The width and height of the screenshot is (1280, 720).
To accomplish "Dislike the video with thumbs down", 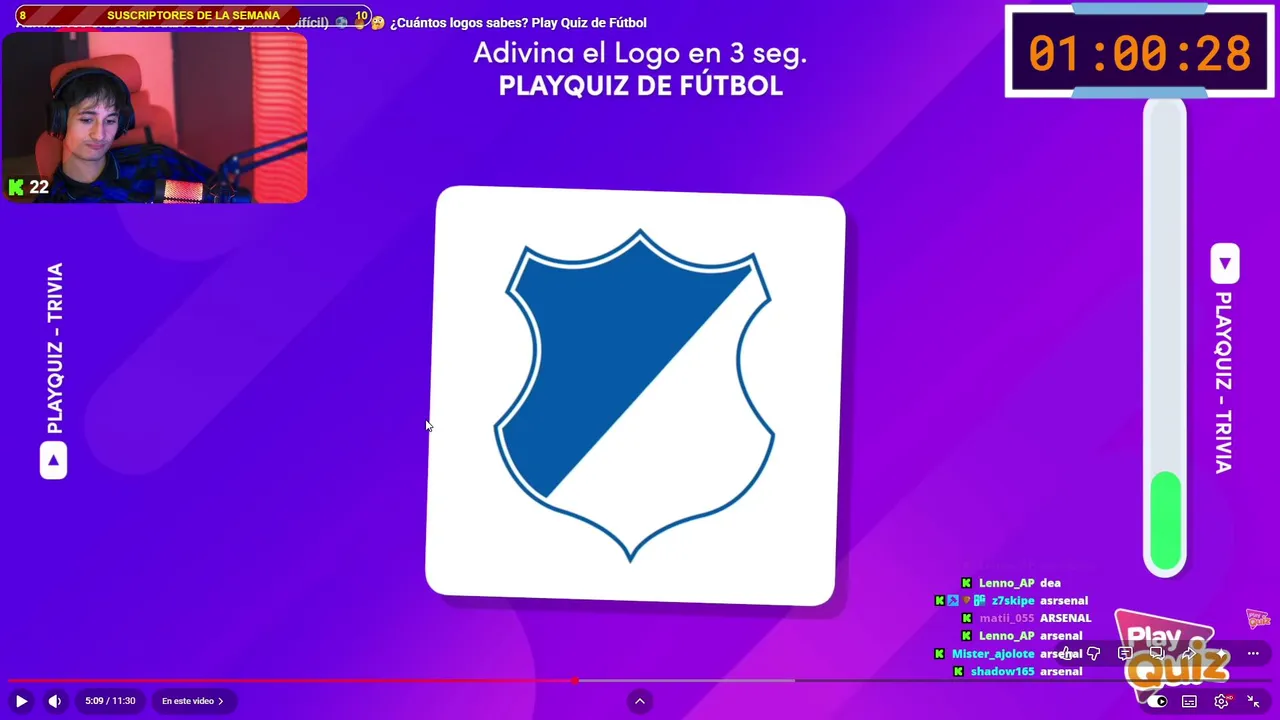I will [1094, 654].
